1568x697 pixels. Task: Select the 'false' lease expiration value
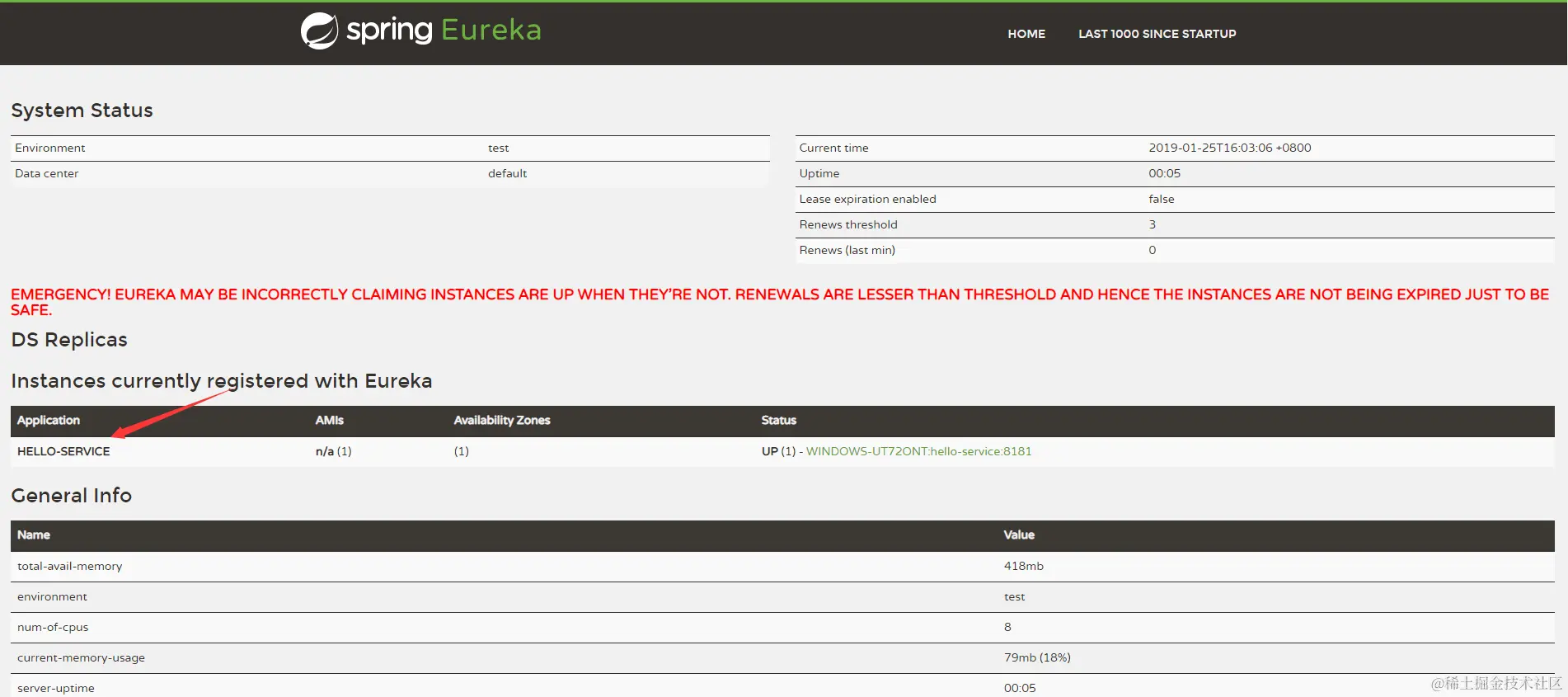1161,199
